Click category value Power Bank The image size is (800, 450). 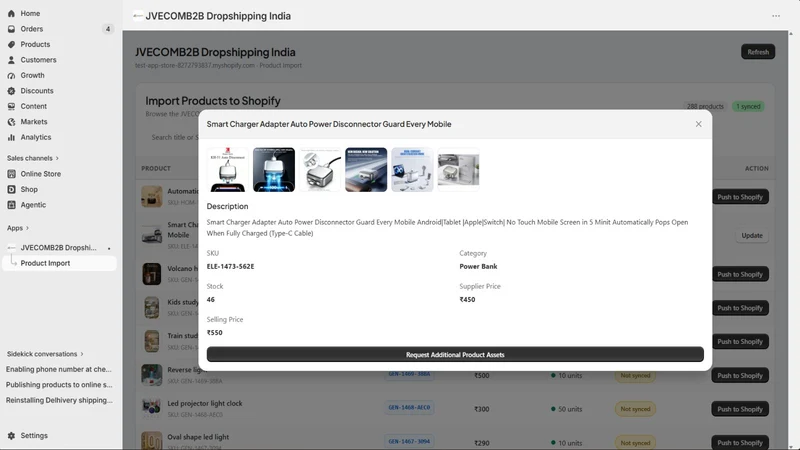(478, 266)
